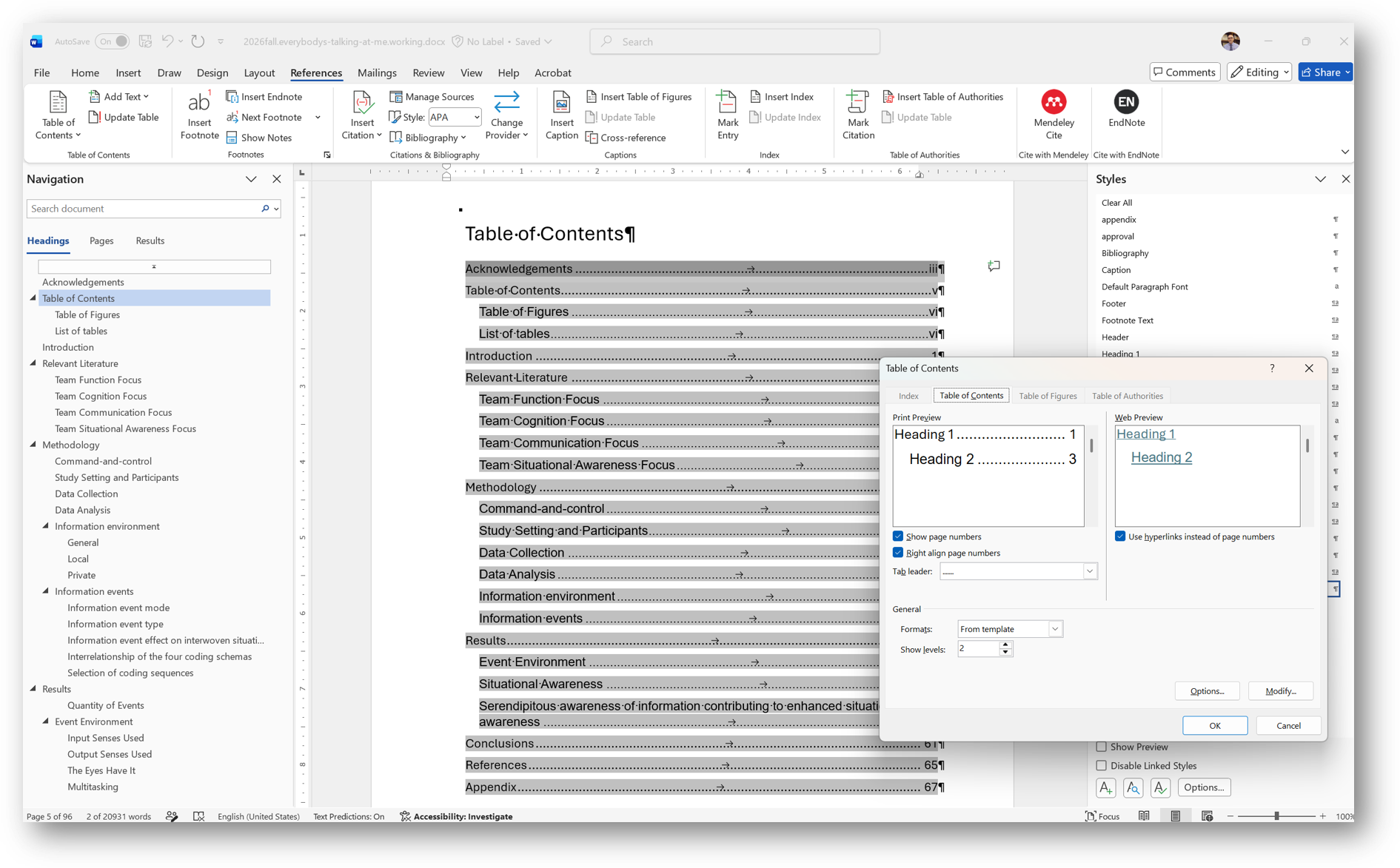The height and width of the screenshot is (868, 1400).
Task: Click Insert Table of Authorities
Action: coord(942,96)
